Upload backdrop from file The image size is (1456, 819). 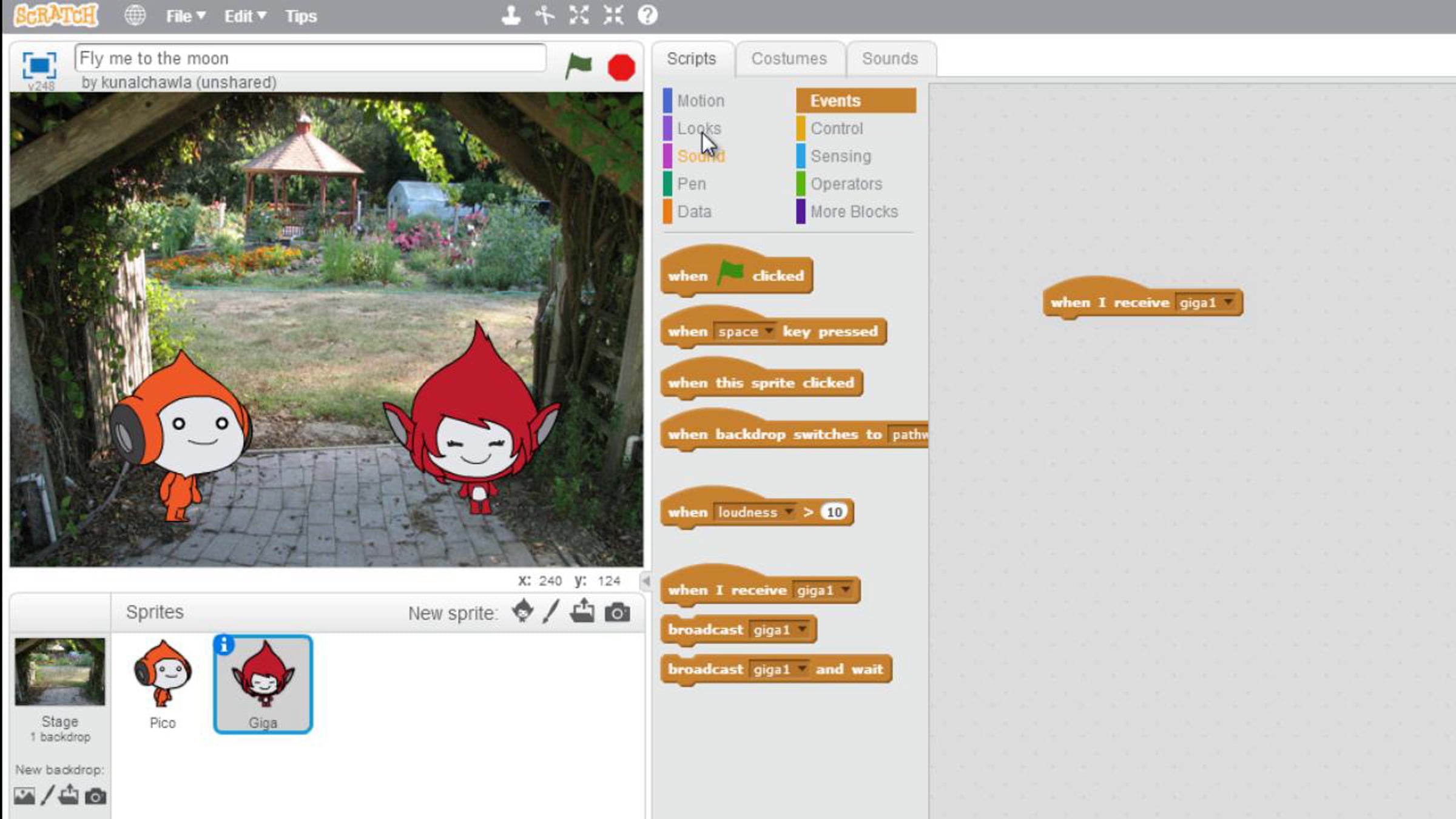point(69,795)
